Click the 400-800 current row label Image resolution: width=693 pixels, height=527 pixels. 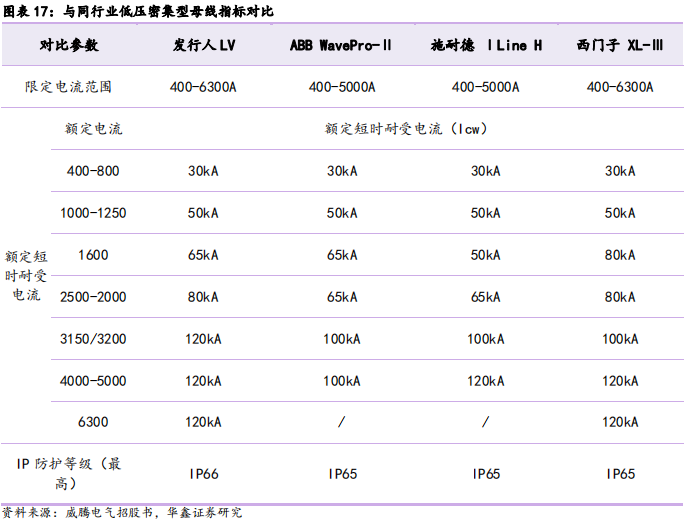[93, 171]
